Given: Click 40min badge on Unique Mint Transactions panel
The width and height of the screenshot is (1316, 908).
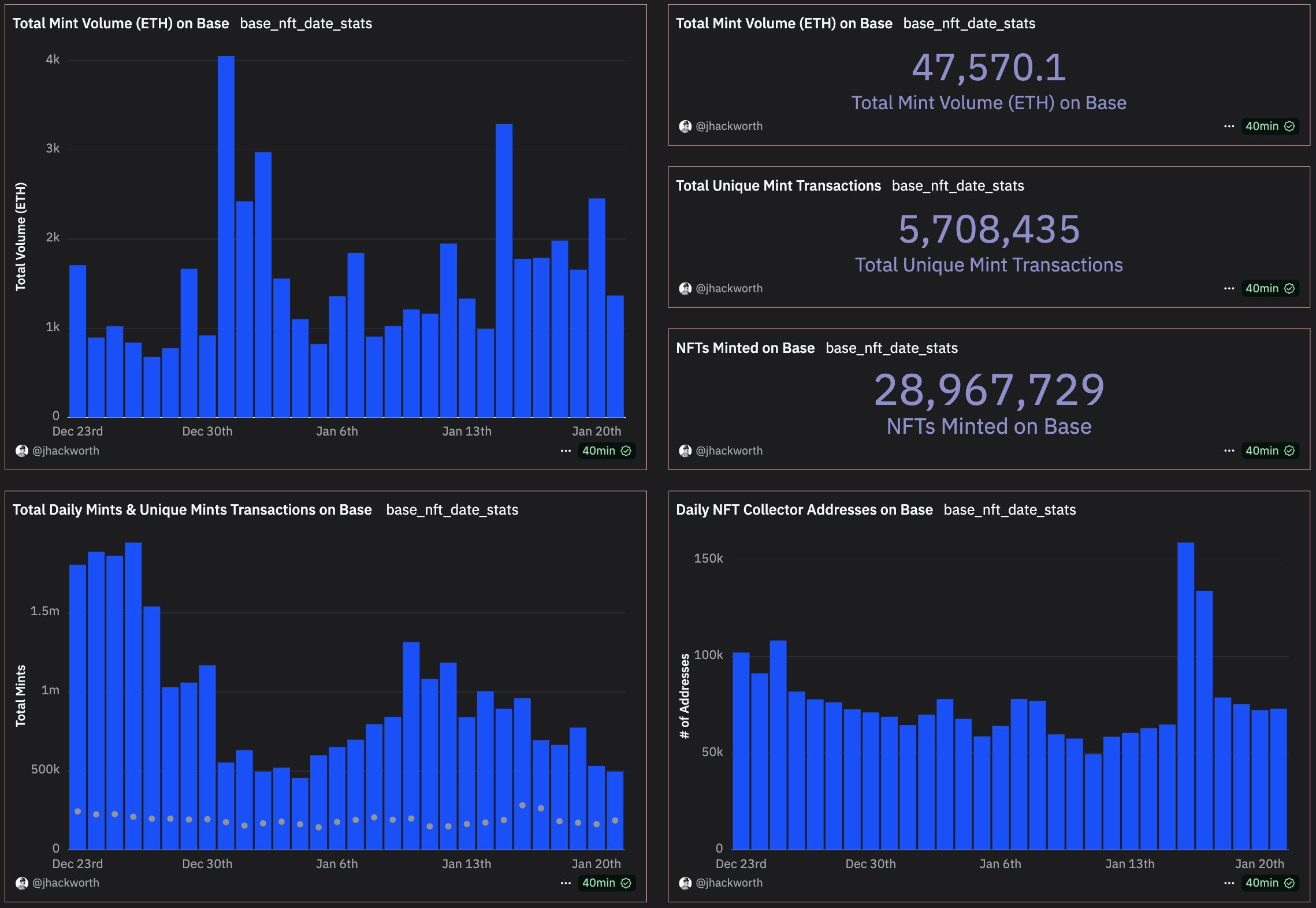Looking at the screenshot, I should tap(1269, 288).
